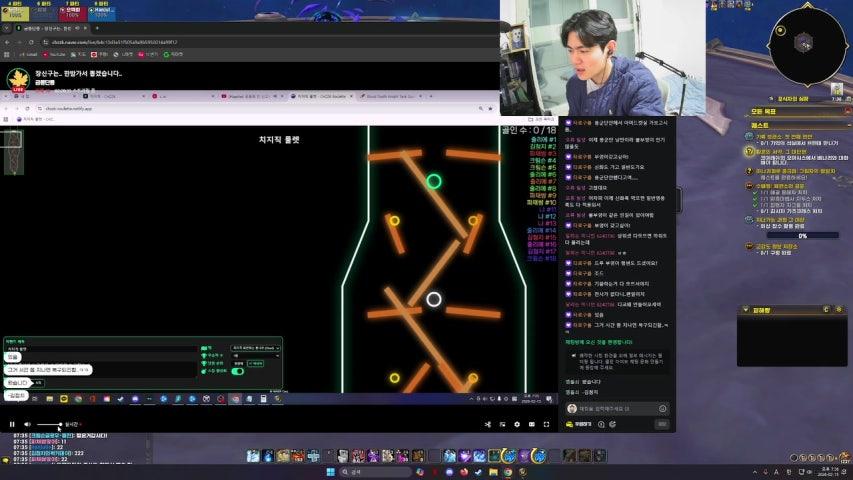Open the emoji picker in chat input
Screen dimensions: 853x480
pyautogui.click(x=662, y=408)
